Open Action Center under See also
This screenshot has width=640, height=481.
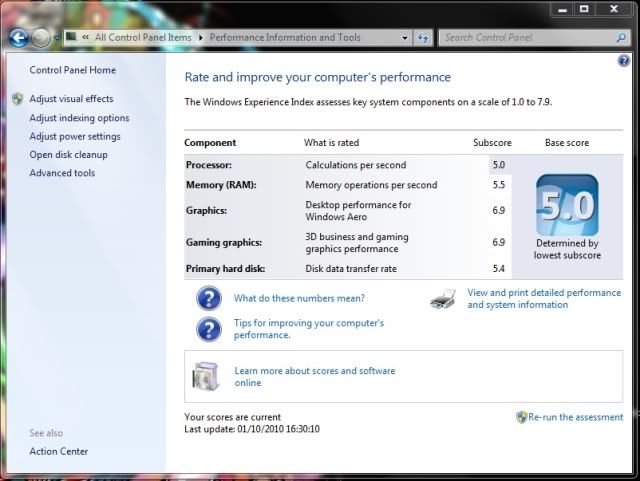[58, 452]
